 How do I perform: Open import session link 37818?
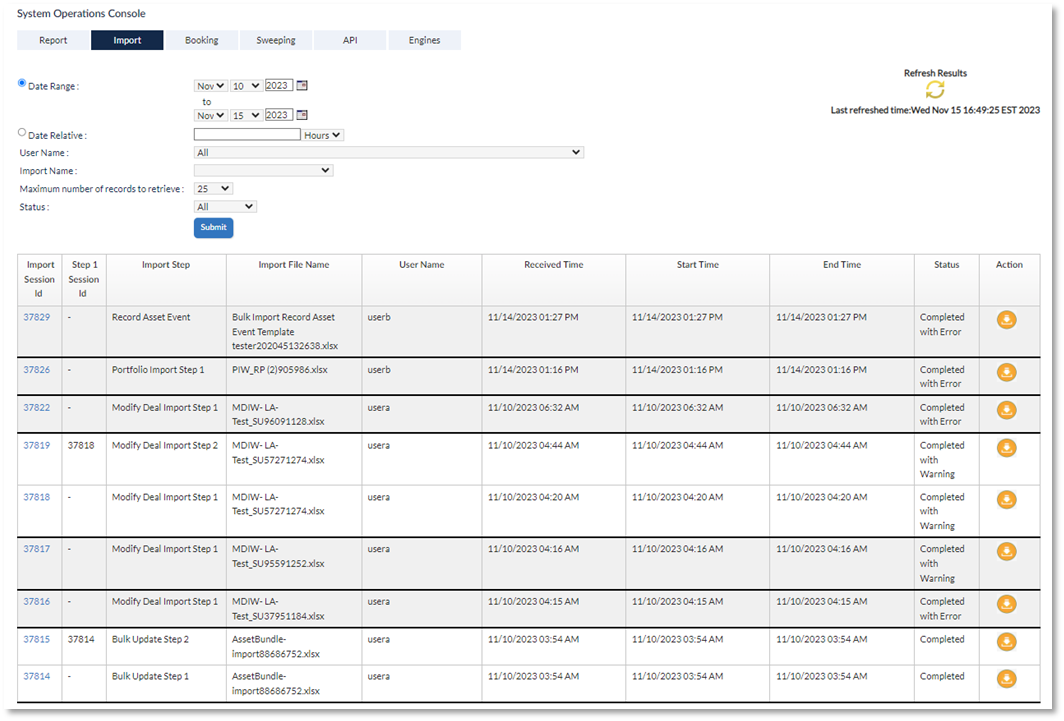coord(37,497)
